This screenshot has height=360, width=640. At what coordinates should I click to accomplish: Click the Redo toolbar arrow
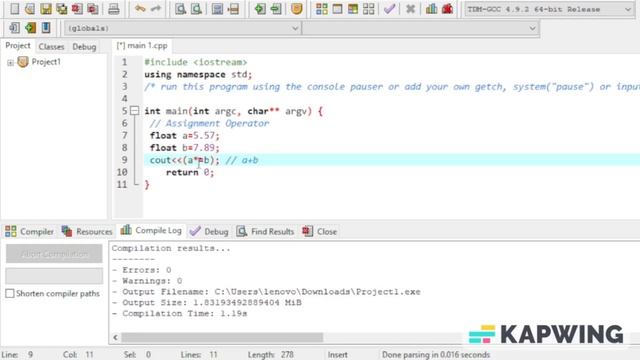coord(156,9)
